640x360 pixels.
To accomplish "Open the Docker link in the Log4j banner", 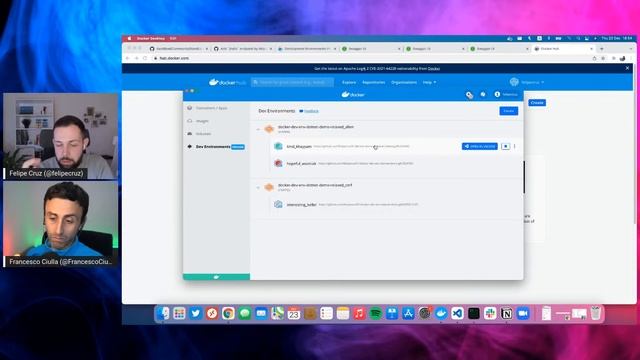I will pyautogui.click(x=434, y=69).
